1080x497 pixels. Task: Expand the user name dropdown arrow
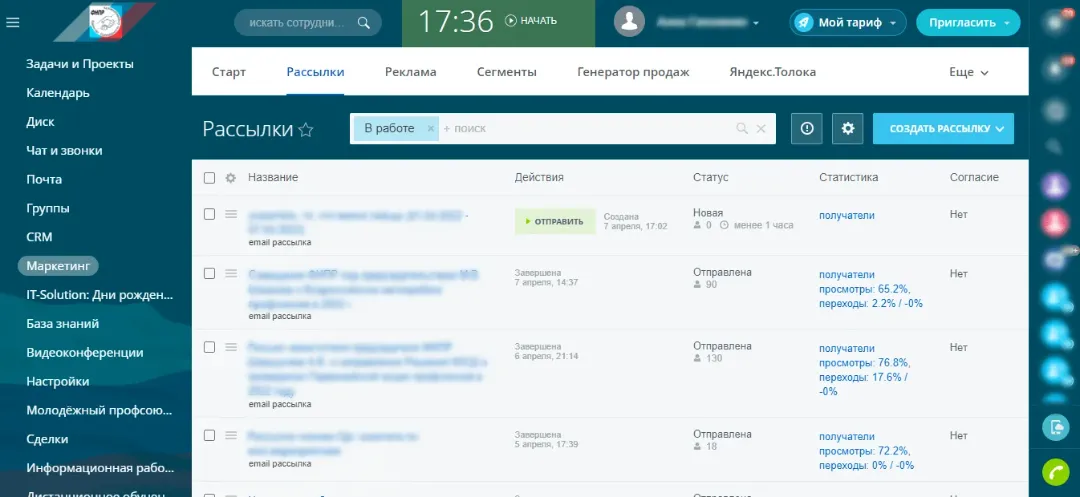(x=756, y=23)
